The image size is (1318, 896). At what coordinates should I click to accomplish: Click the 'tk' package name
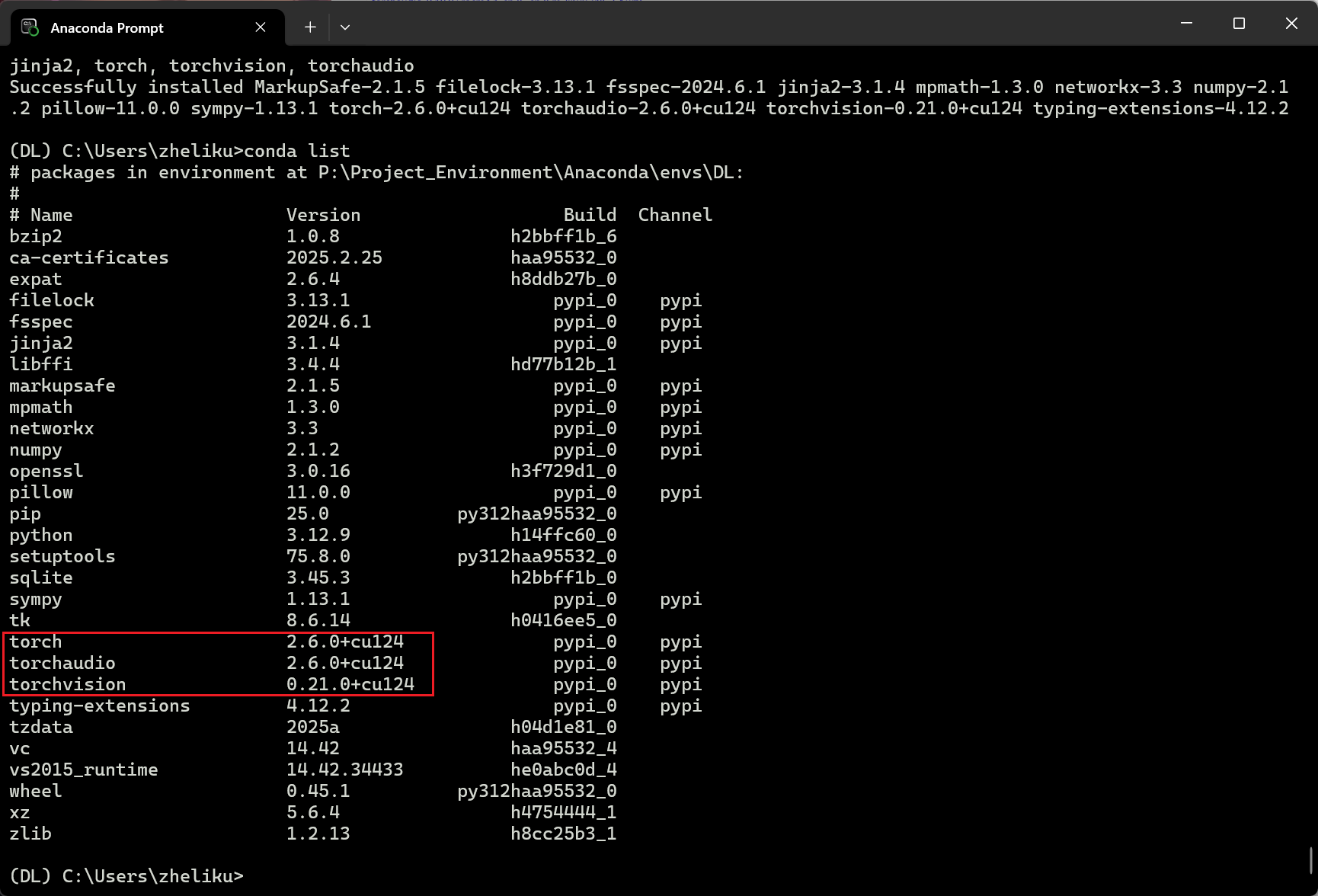coord(20,621)
